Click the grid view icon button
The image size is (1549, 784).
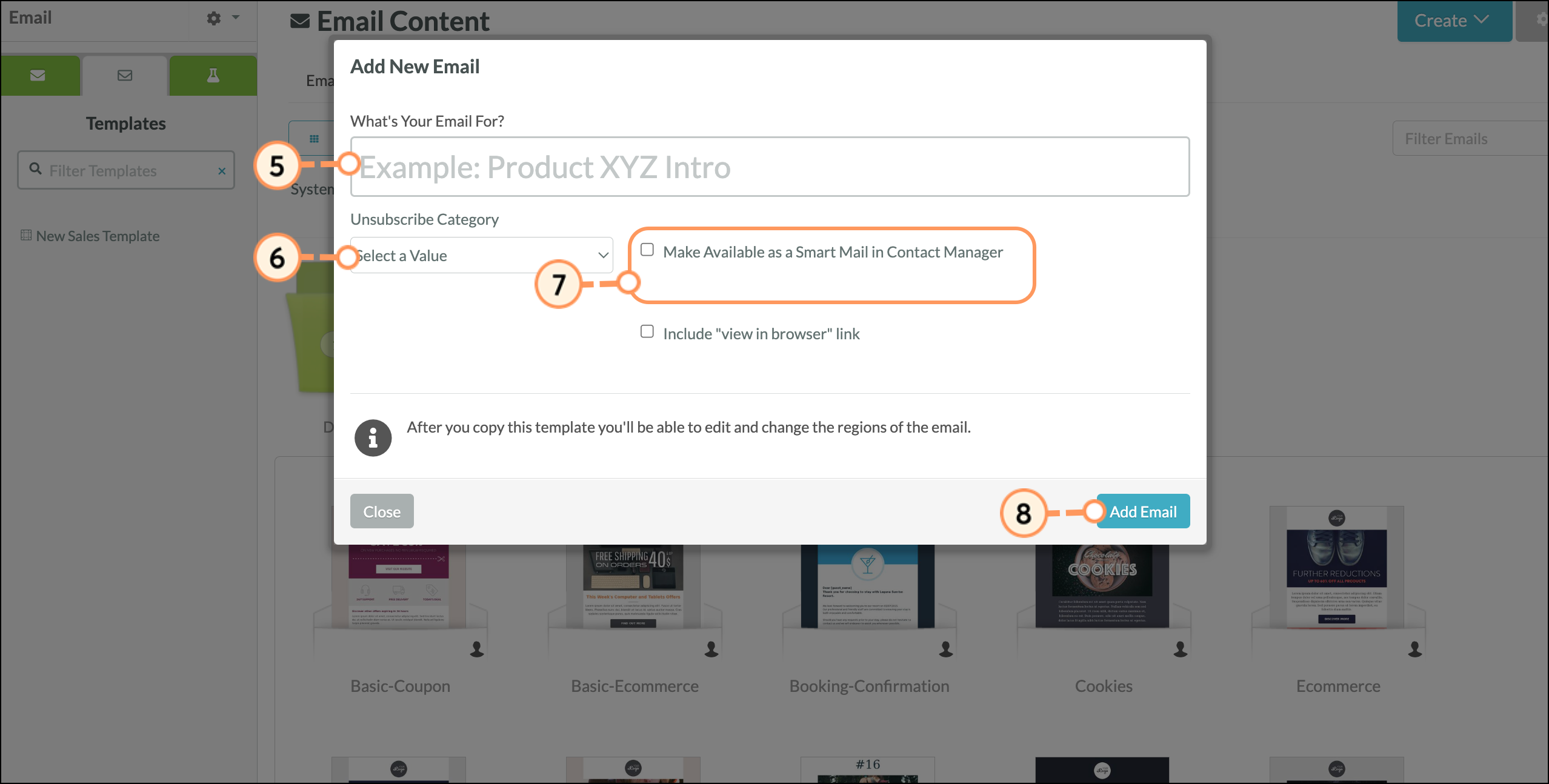point(314,139)
